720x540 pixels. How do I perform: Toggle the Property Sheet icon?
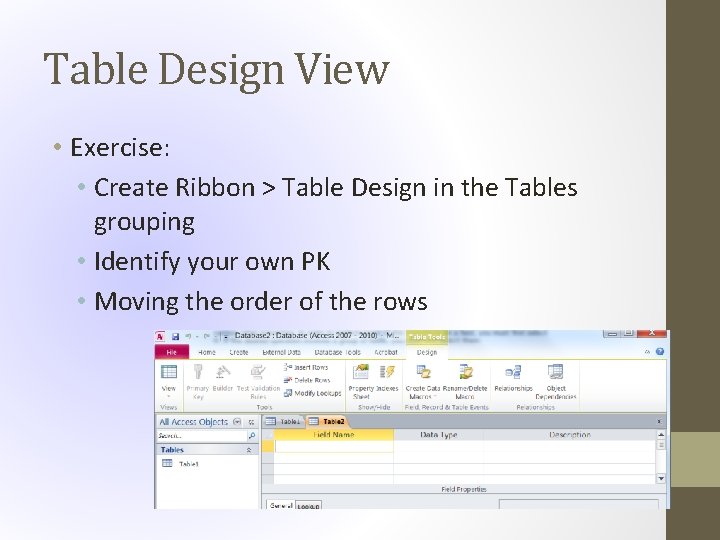point(361,372)
